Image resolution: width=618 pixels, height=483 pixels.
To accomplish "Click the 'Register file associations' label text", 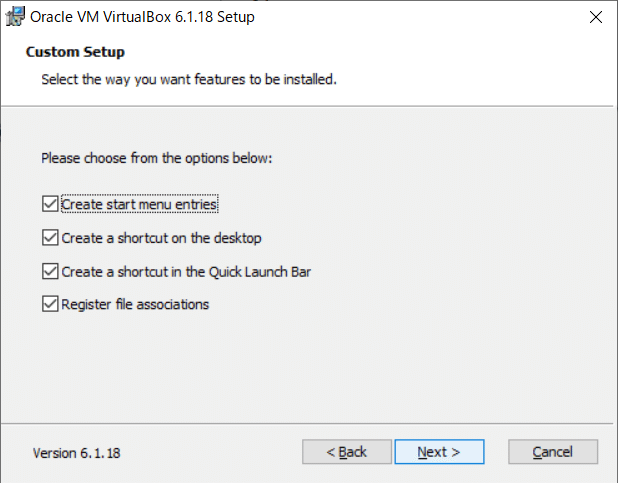I will [x=135, y=304].
